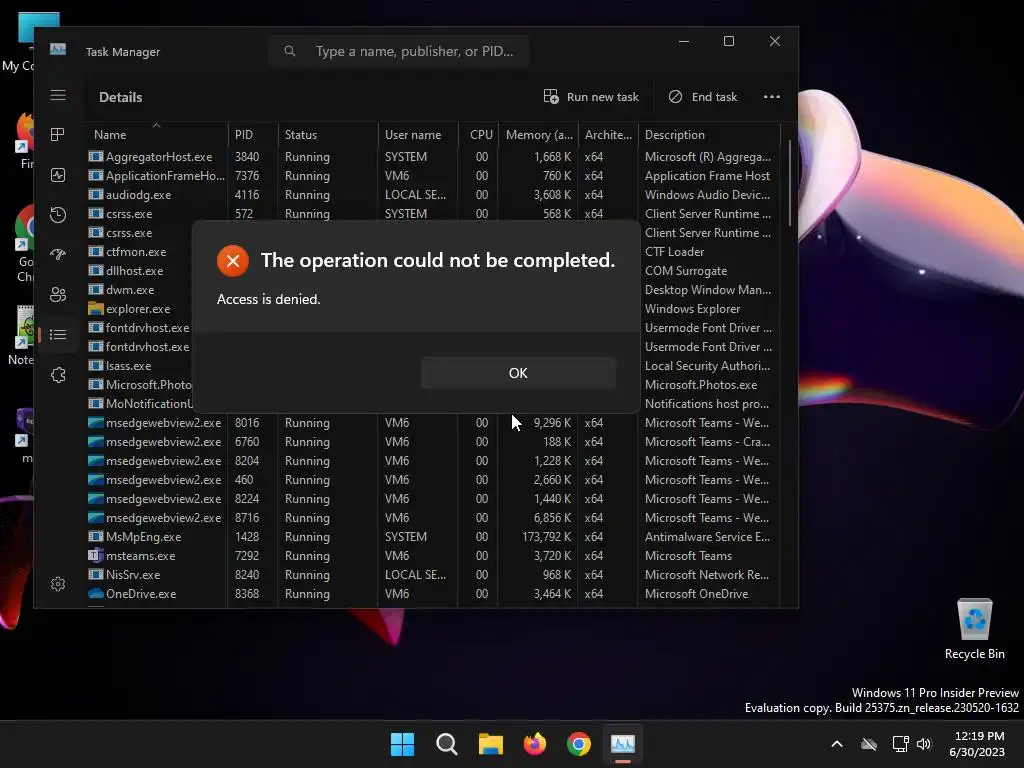1024x768 pixels.
Task: Open the Task Manager hamburger navigation menu
Action: pyautogui.click(x=57, y=95)
